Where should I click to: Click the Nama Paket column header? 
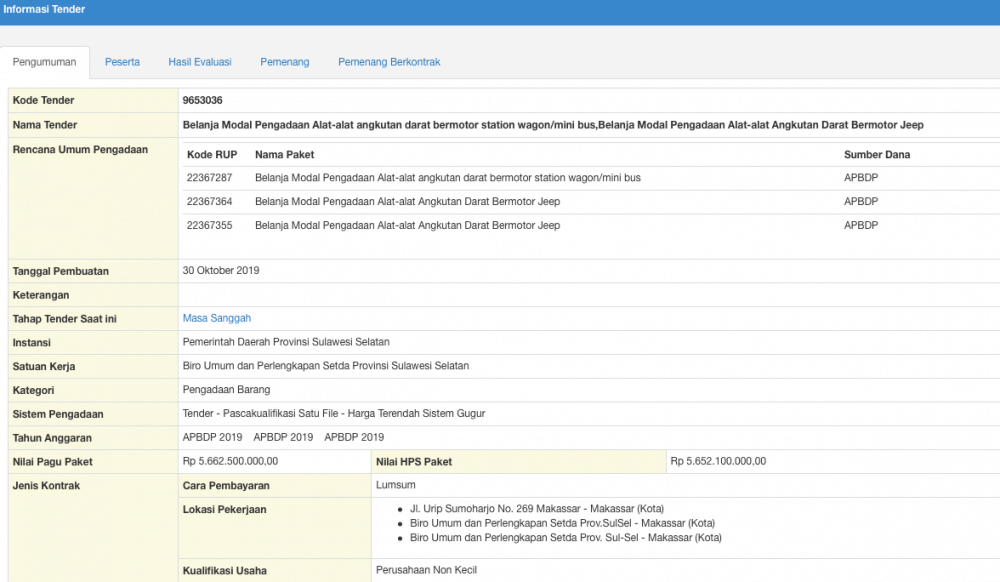tap(284, 155)
